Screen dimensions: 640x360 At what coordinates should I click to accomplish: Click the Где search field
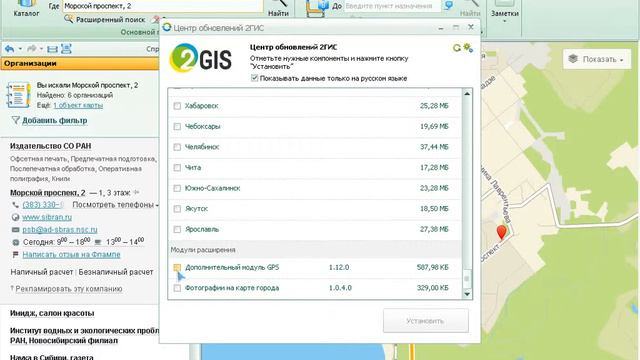coord(162,6)
